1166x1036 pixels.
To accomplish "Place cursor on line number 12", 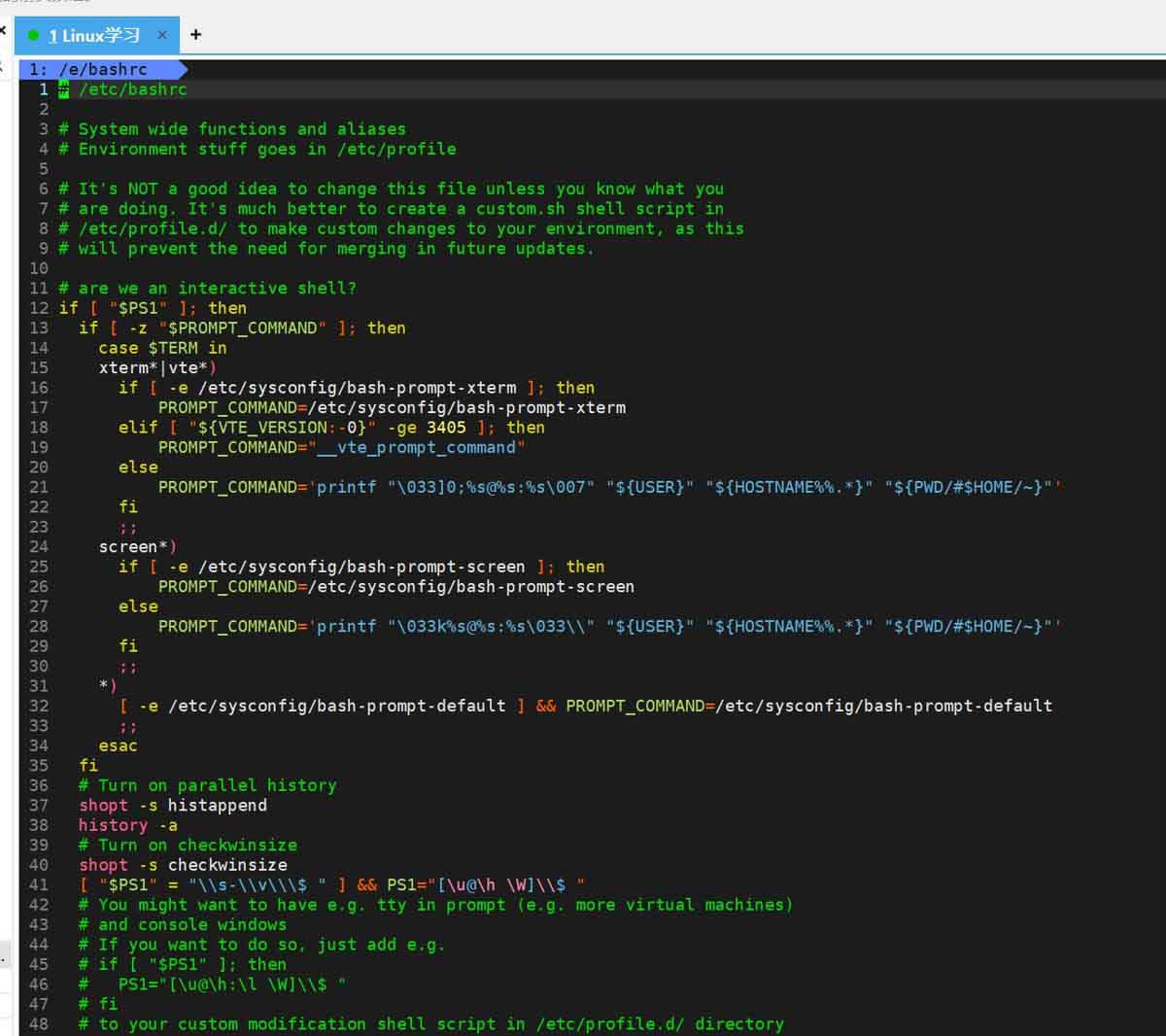I will coord(39,308).
